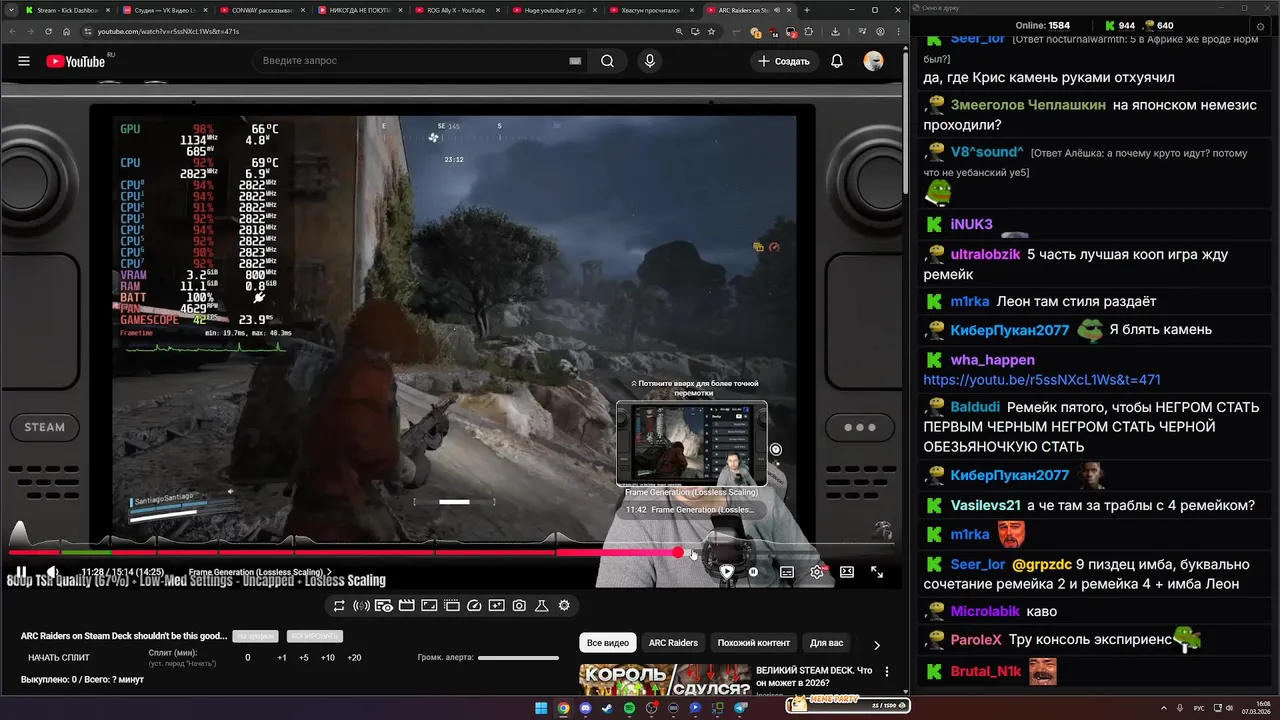Screen dimensions: 1280x720
Task: Open the YouTube guide hamburger menu
Action: [x=23, y=61]
